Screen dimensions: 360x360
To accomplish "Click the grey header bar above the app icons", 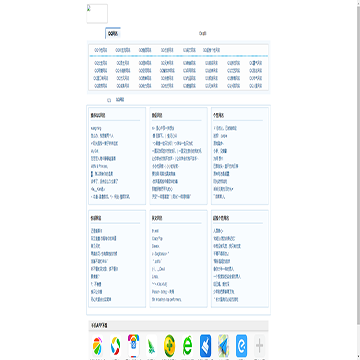I will pos(178,325).
